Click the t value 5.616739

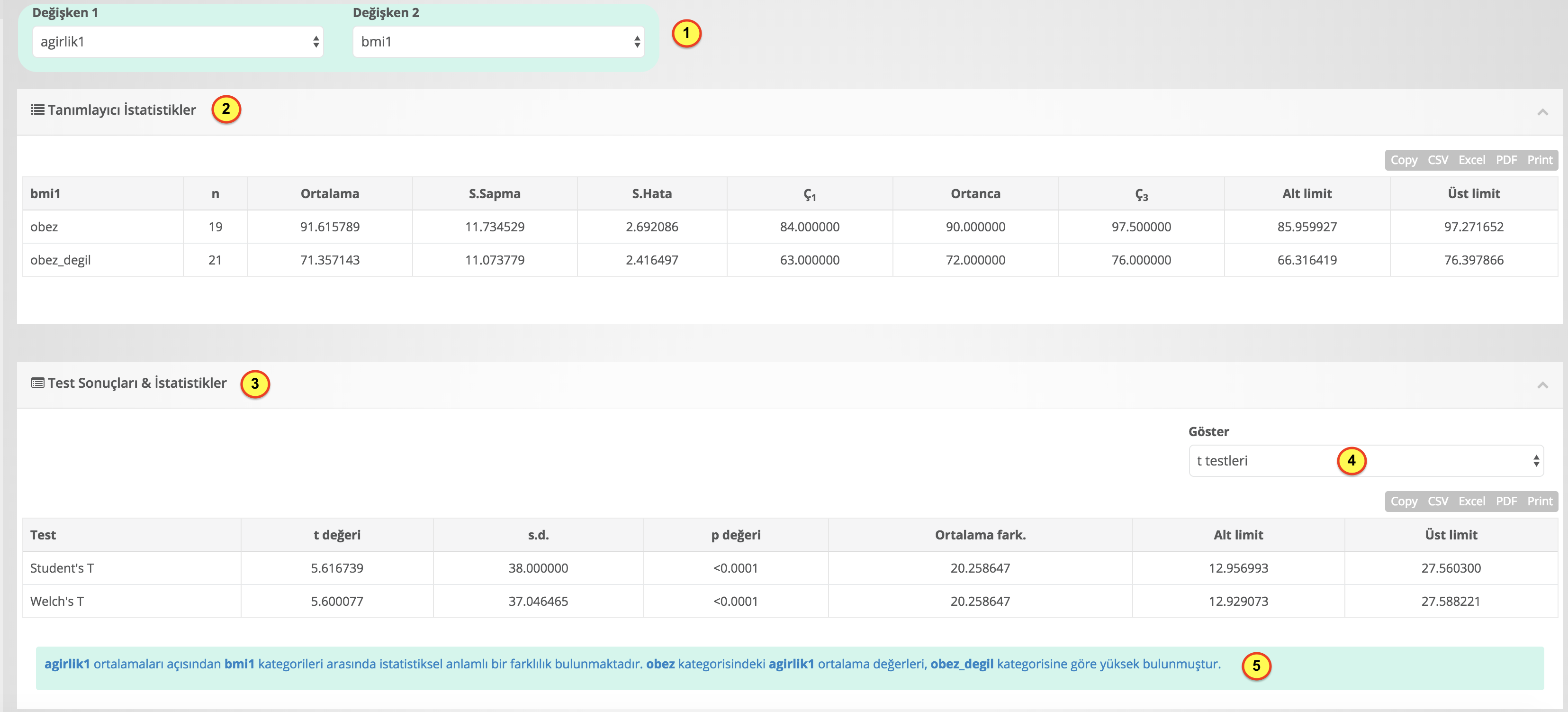(x=337, y=568)
